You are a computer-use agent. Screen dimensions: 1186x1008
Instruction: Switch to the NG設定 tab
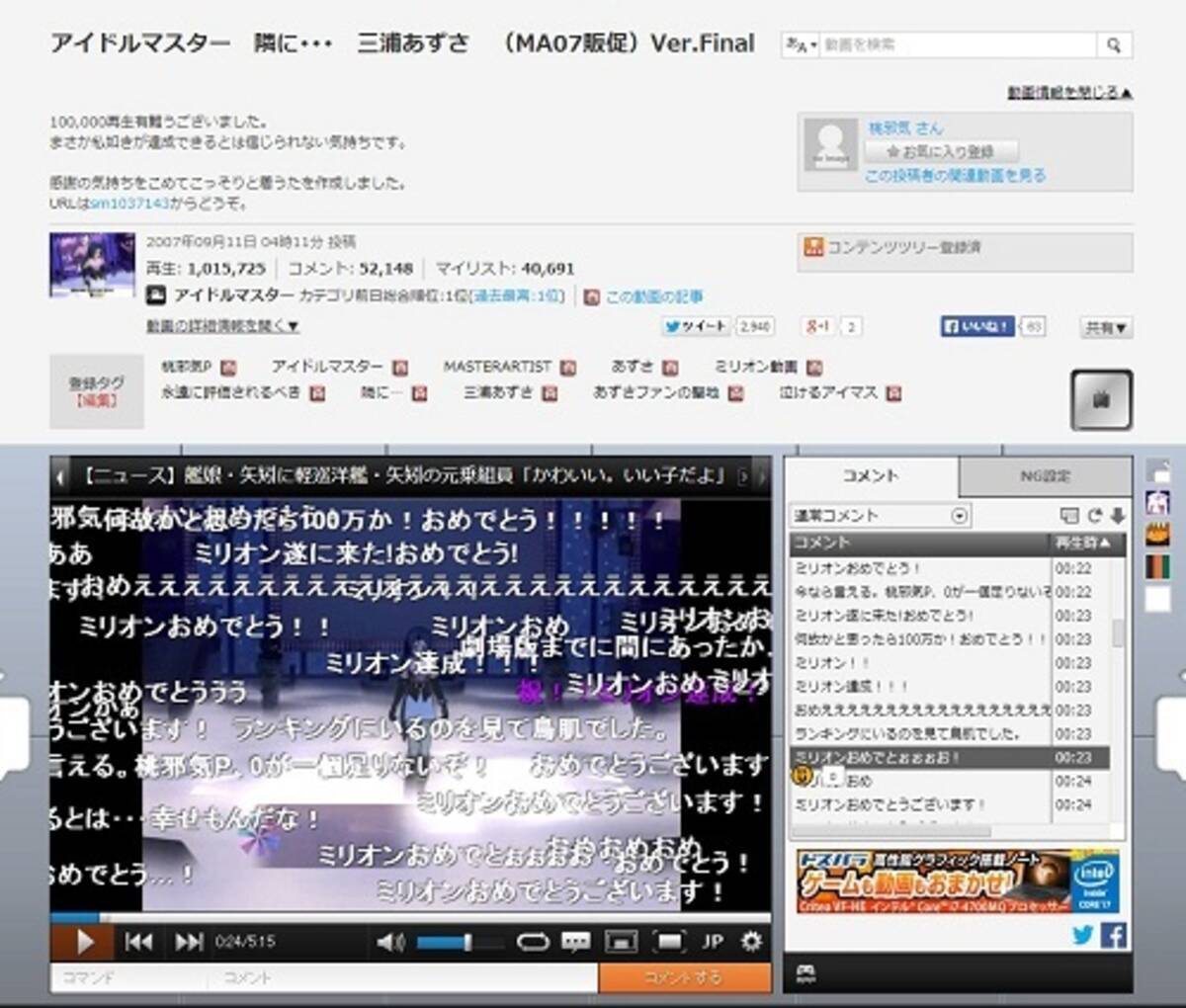[1045, 476]
